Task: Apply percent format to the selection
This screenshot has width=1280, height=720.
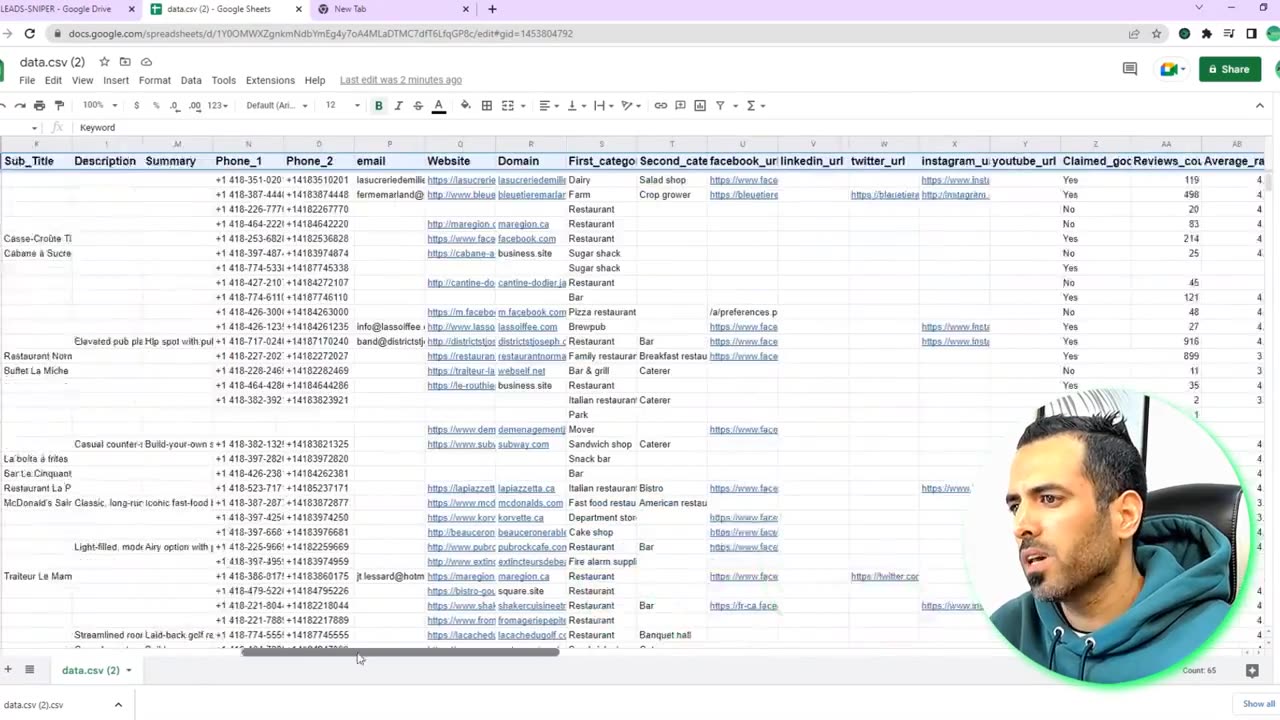Action: [155, 105]
